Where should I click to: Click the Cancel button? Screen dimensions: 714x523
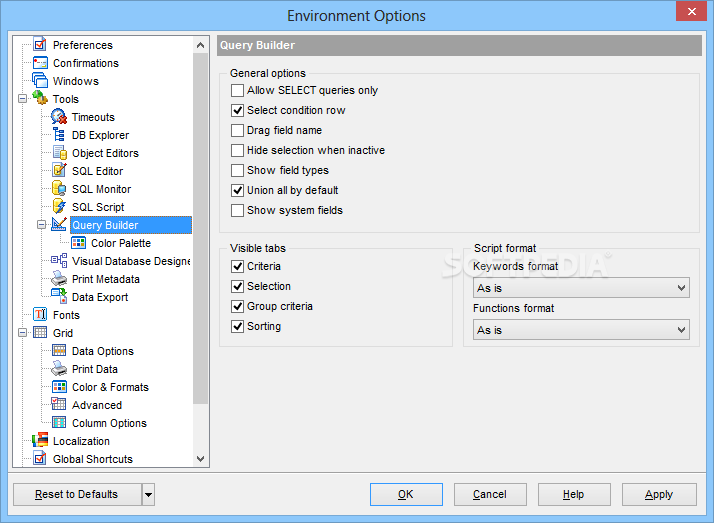pos(490,494)
